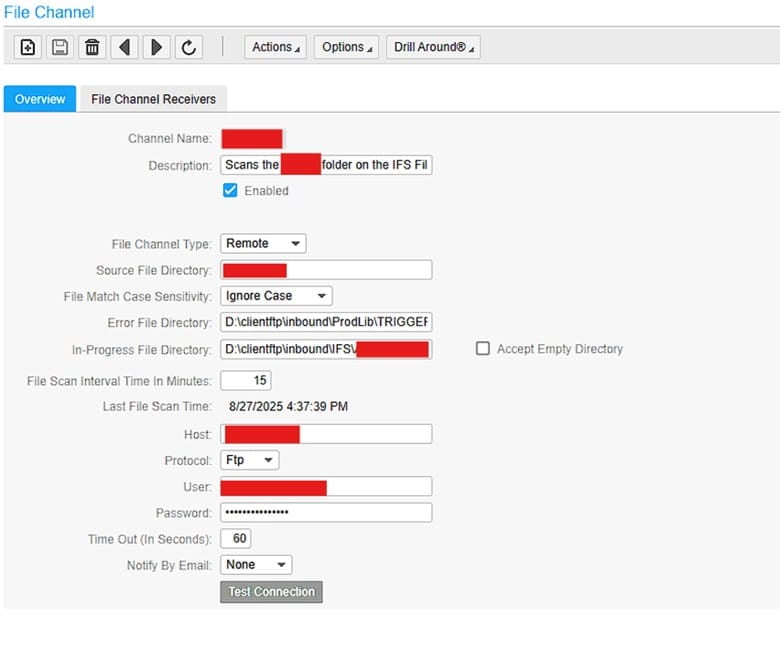Open the Options menu
The width and height of the screenshot is (780, 661).
tap(347, 47)
